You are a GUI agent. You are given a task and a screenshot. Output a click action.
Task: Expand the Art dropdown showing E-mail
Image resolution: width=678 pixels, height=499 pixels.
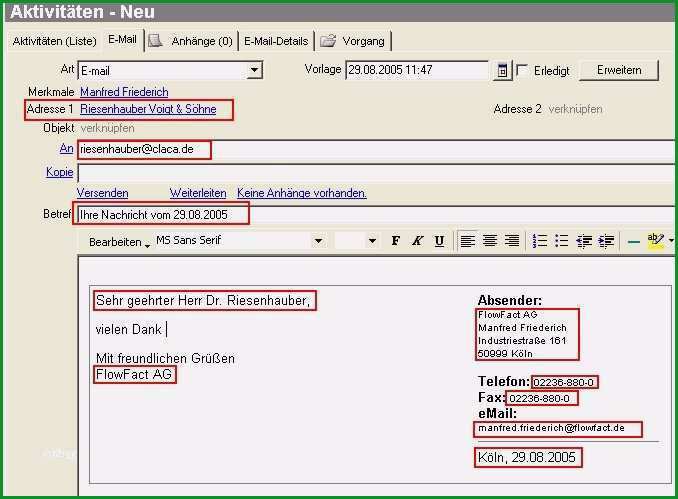(x=254, y=70)
